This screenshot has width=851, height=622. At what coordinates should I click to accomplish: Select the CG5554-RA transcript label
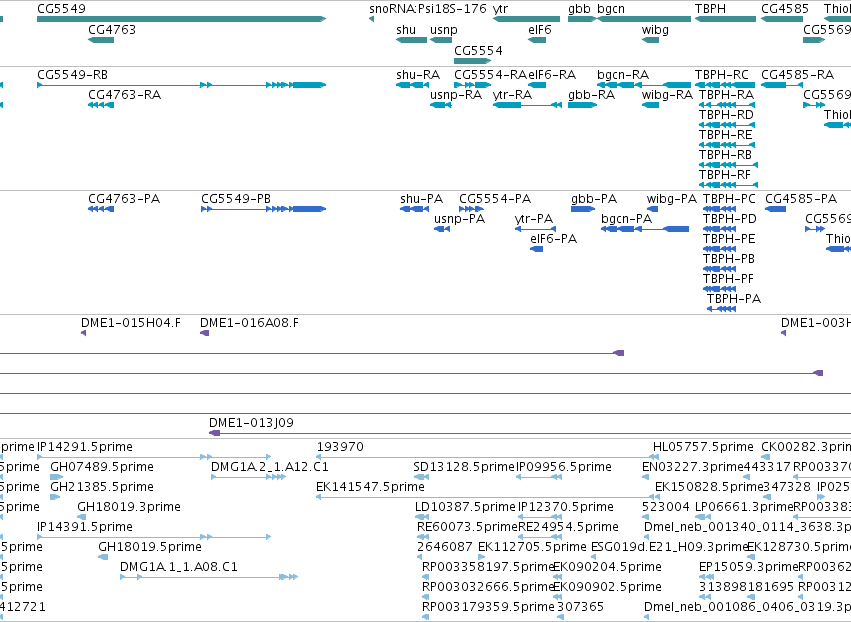(491, 74)
